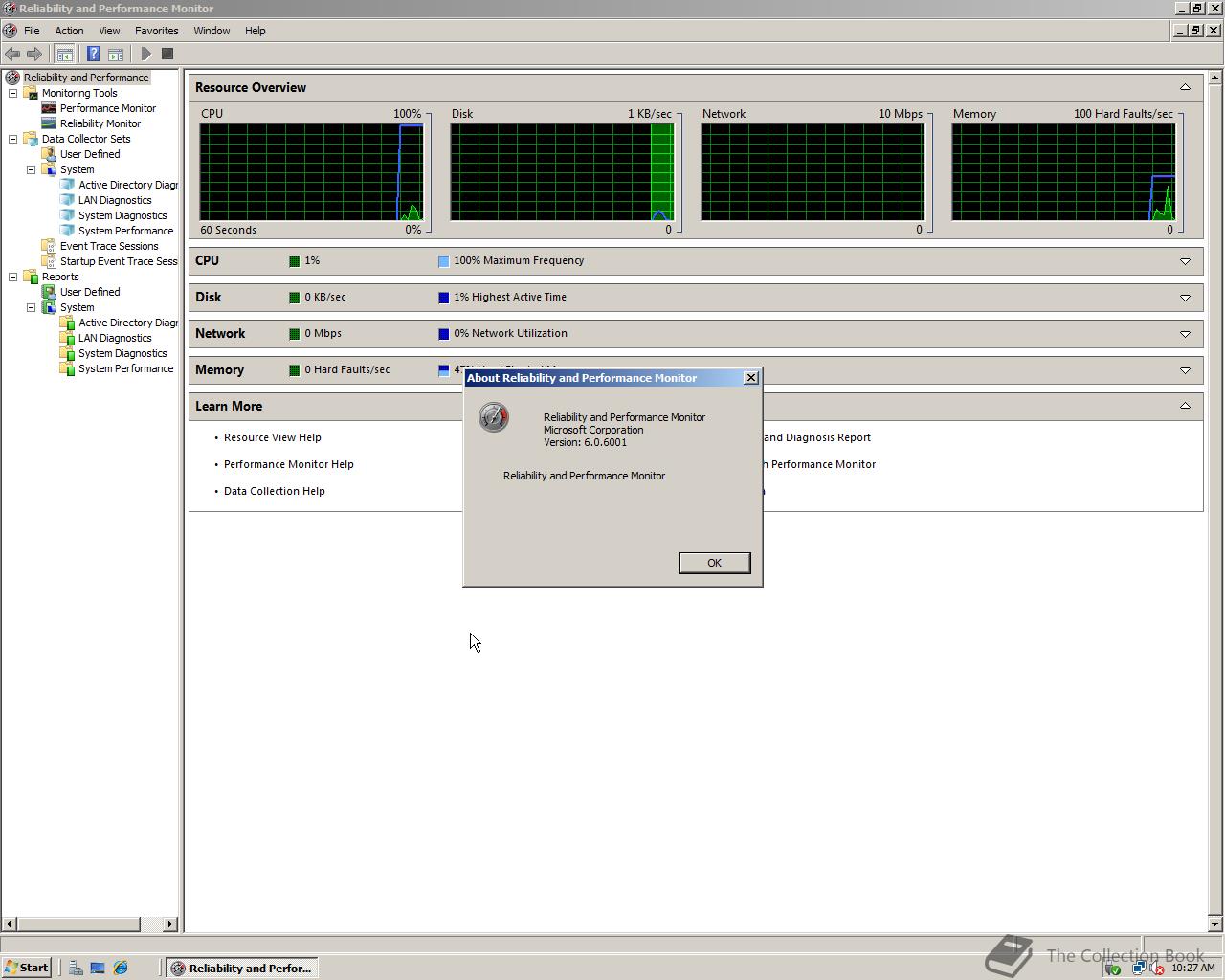Click the Start button
1225x980 pixels.
click(x=27, y=968)
